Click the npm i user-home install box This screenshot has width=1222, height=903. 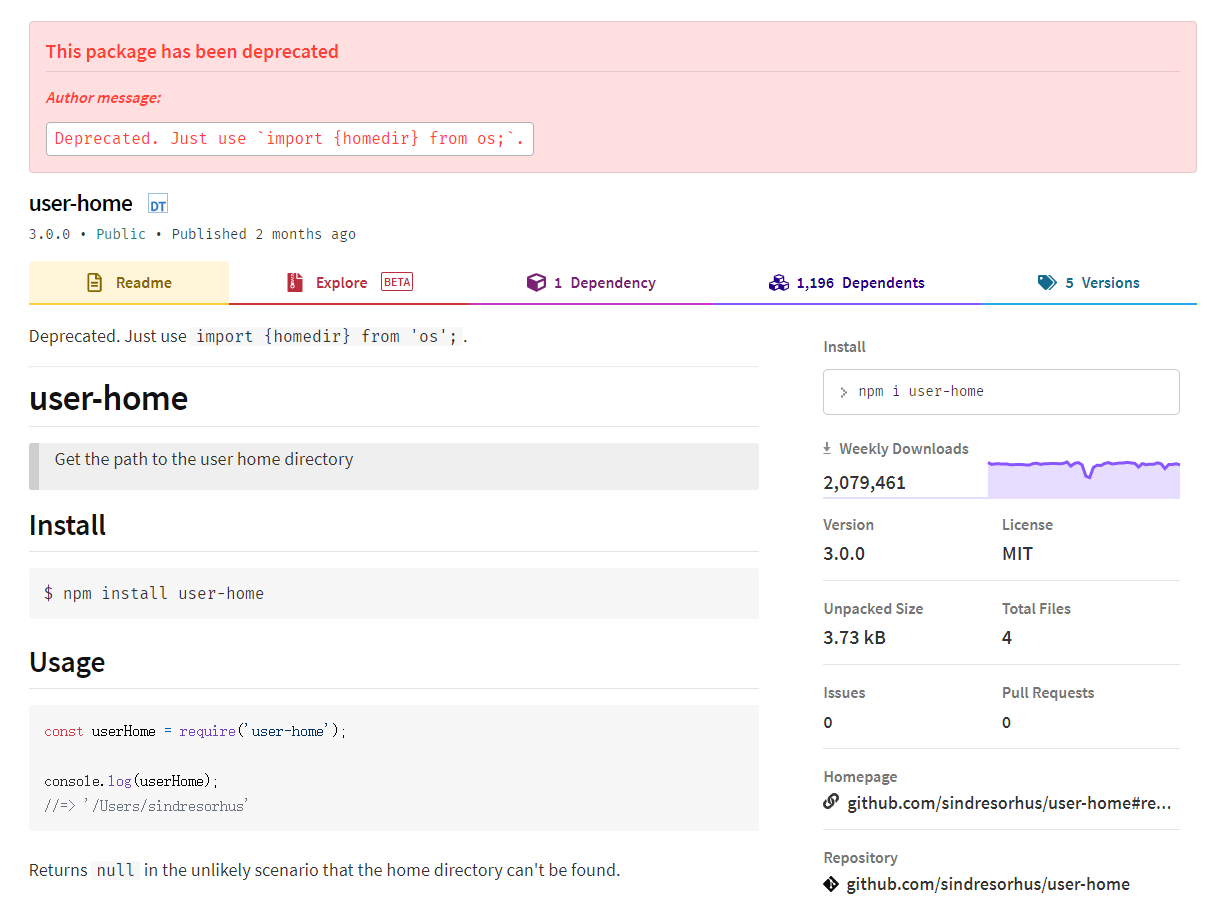tap(1001, 392)
